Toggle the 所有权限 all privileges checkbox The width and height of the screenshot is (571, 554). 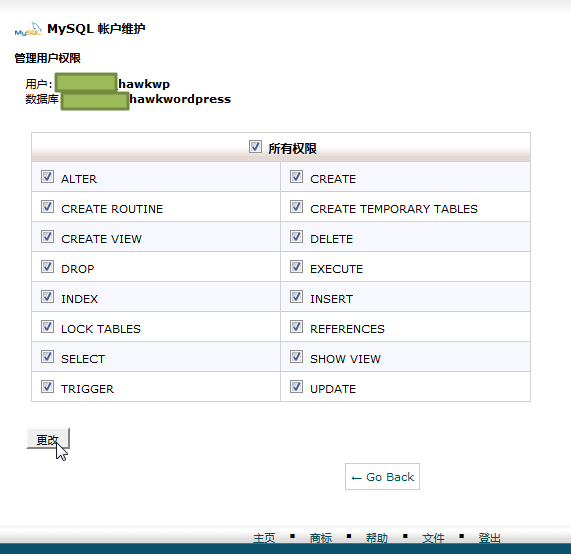pyautogui.click(x=255, y=147)
